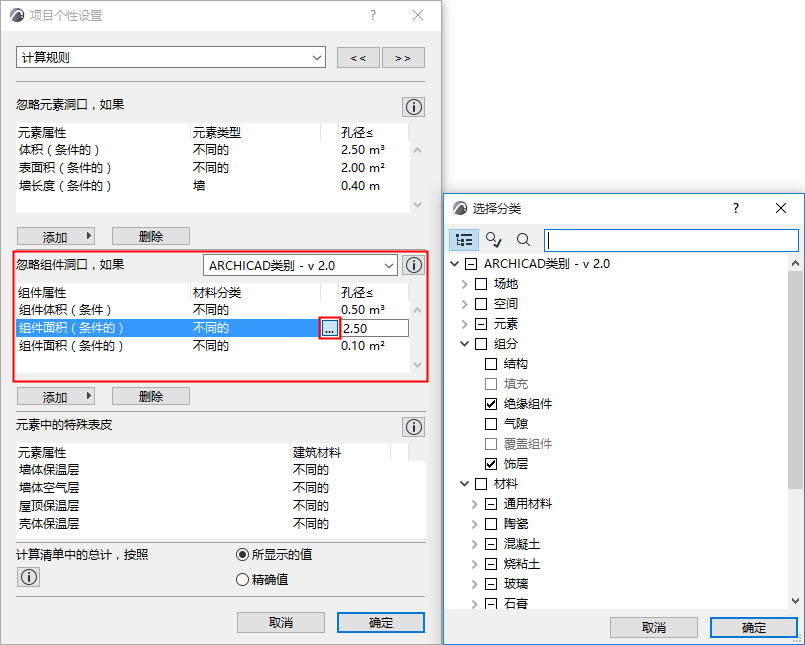Expand the 烧粘土 tree node
Viewport: 805px width, 645px height.
[475, 564]
